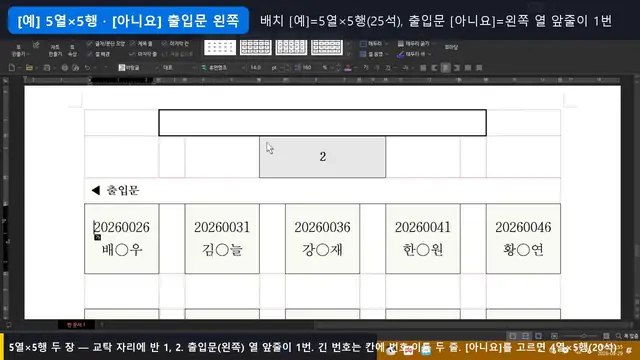Click the 표 속성 properties icon
Screen dimensions: 640x360
72,50
